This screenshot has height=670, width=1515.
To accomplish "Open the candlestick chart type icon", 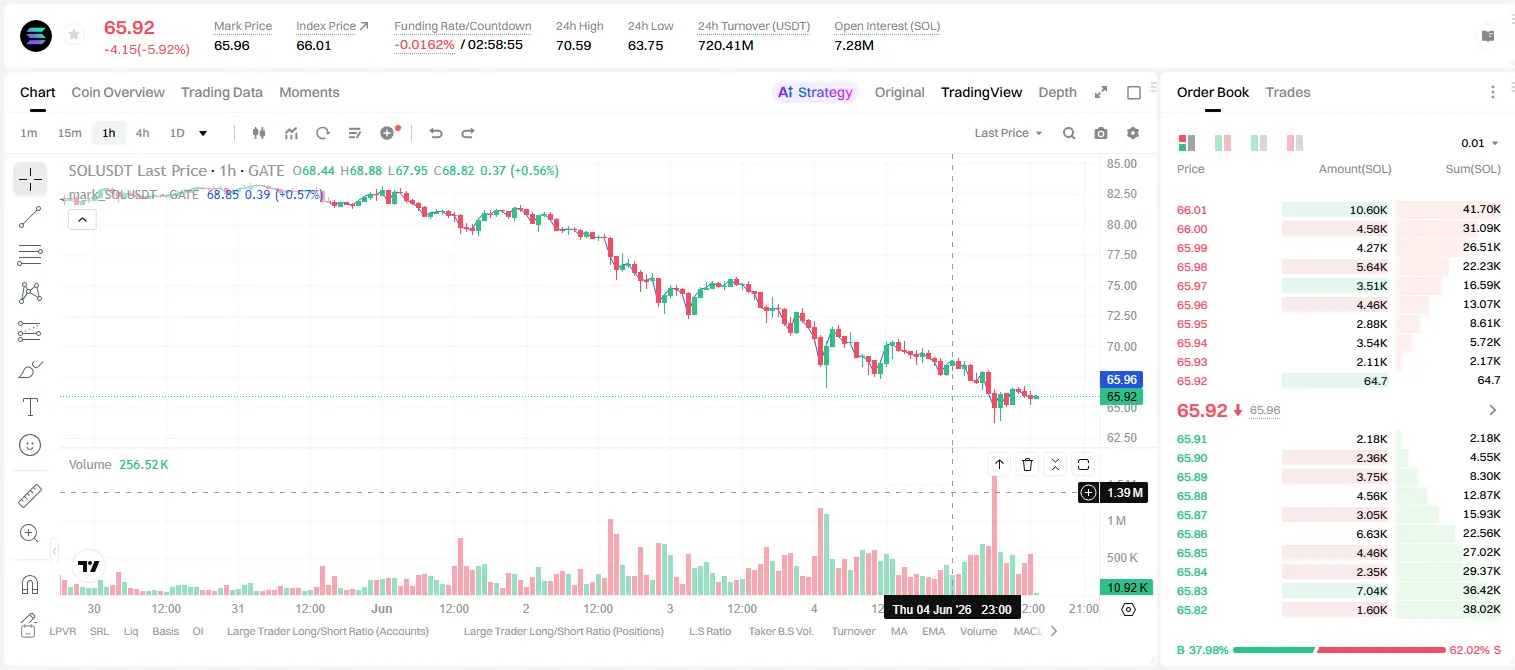I will [x=259, y=133].
